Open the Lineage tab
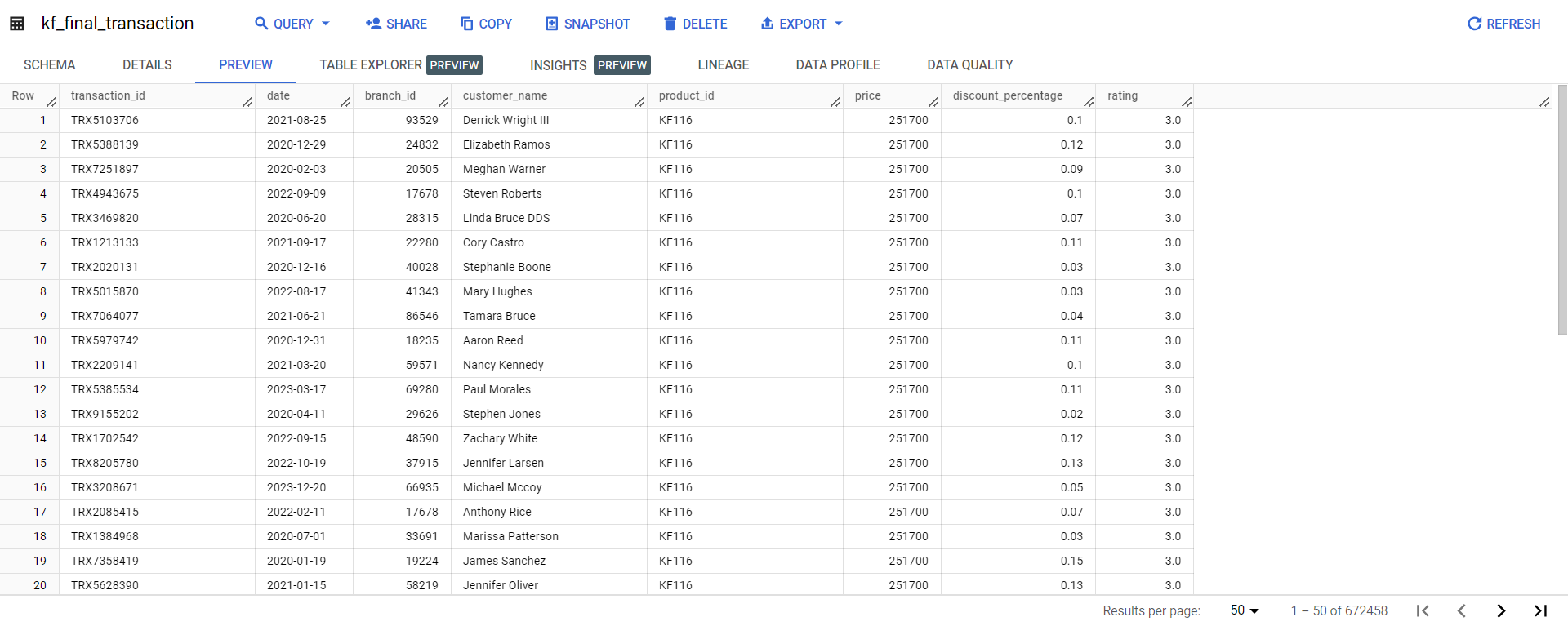 coord(723,64)
